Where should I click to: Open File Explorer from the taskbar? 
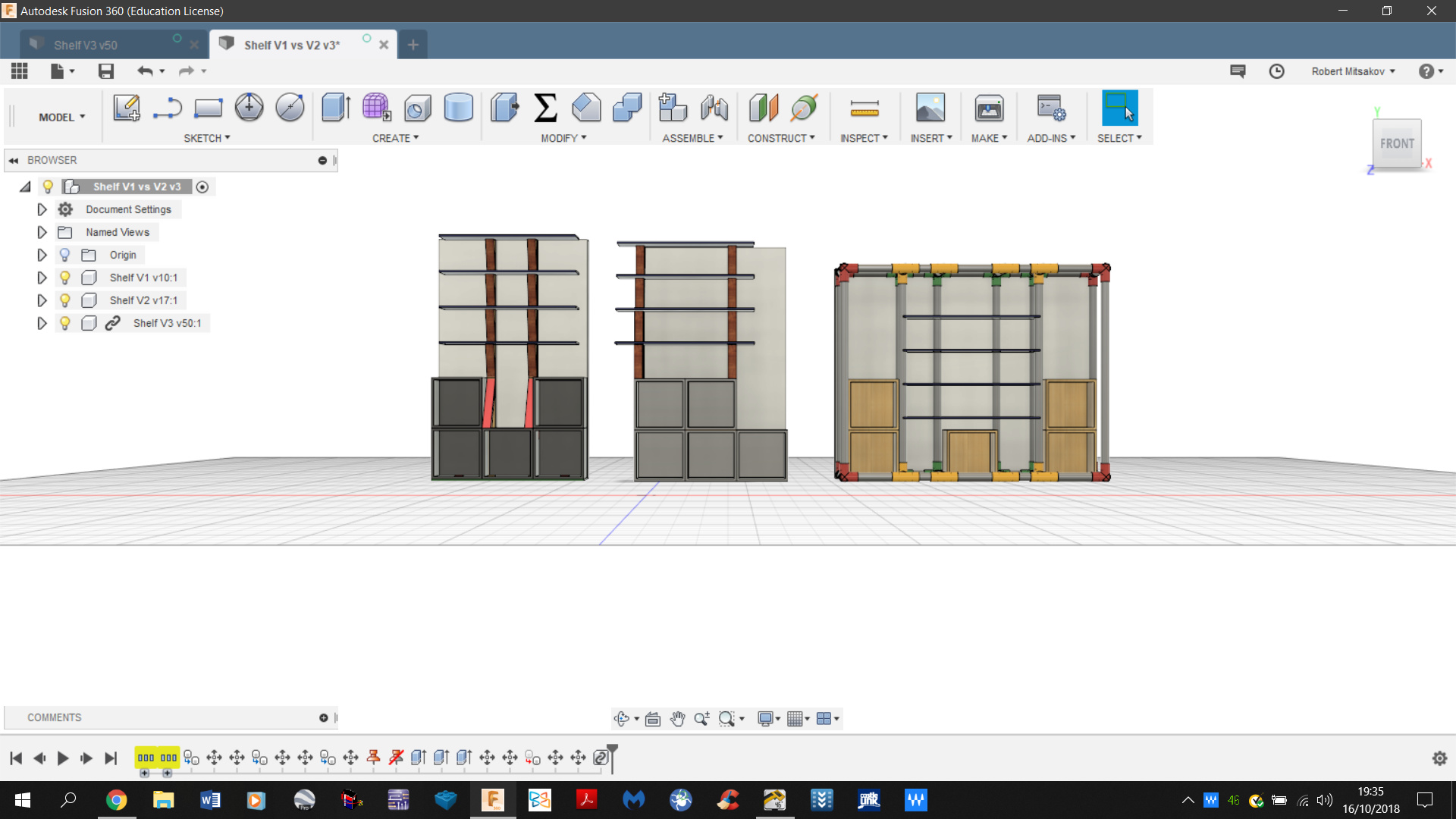click(x=163, y=800)
